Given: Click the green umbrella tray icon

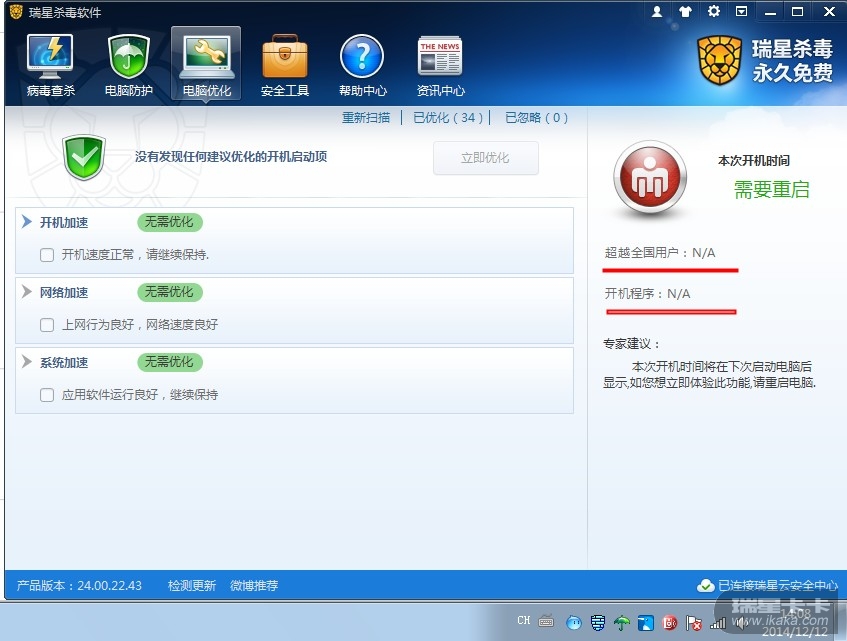Looking at the screenshot, I should (x=622, y=623).
